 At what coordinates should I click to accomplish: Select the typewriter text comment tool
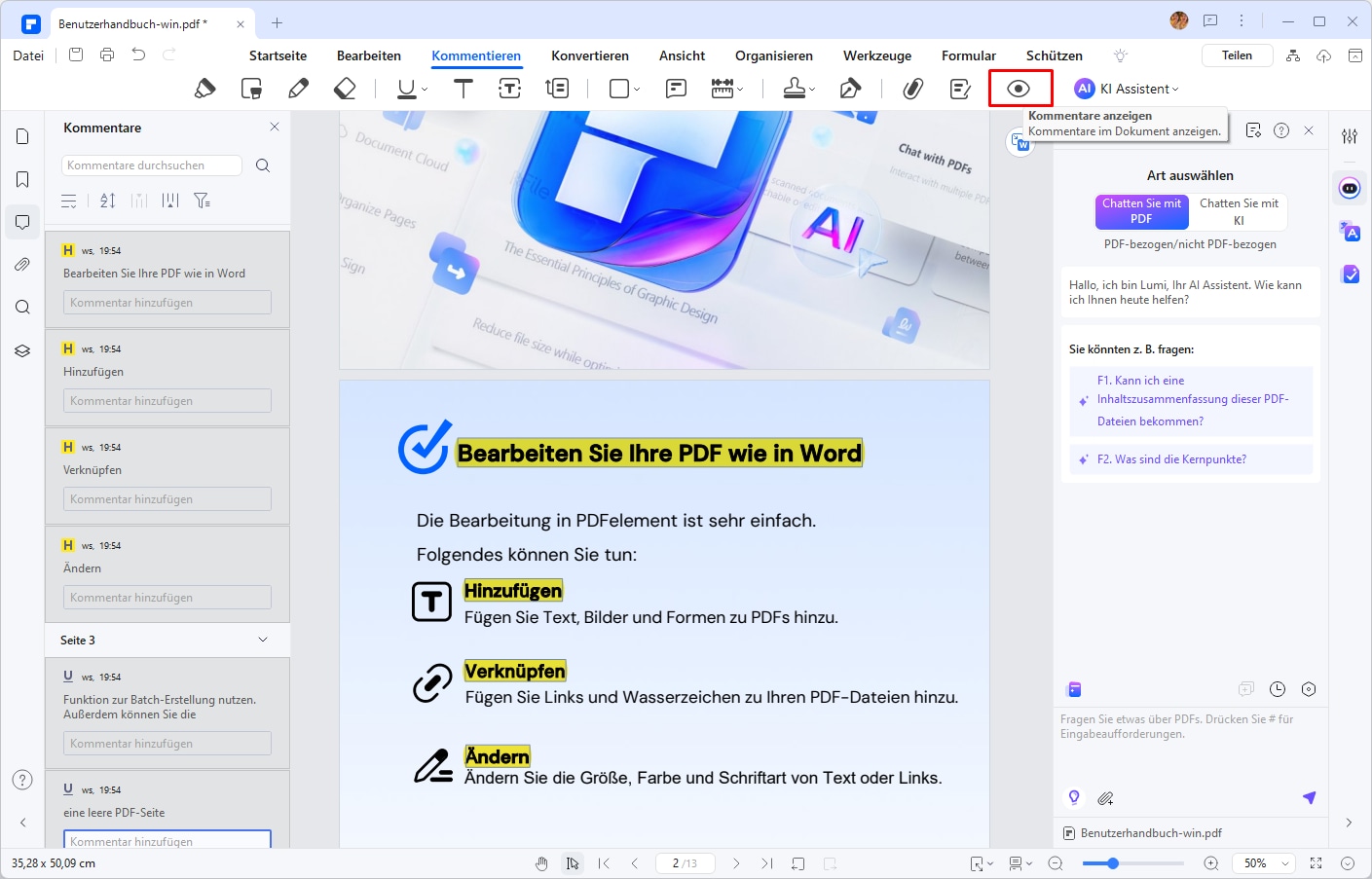point(464,89)
